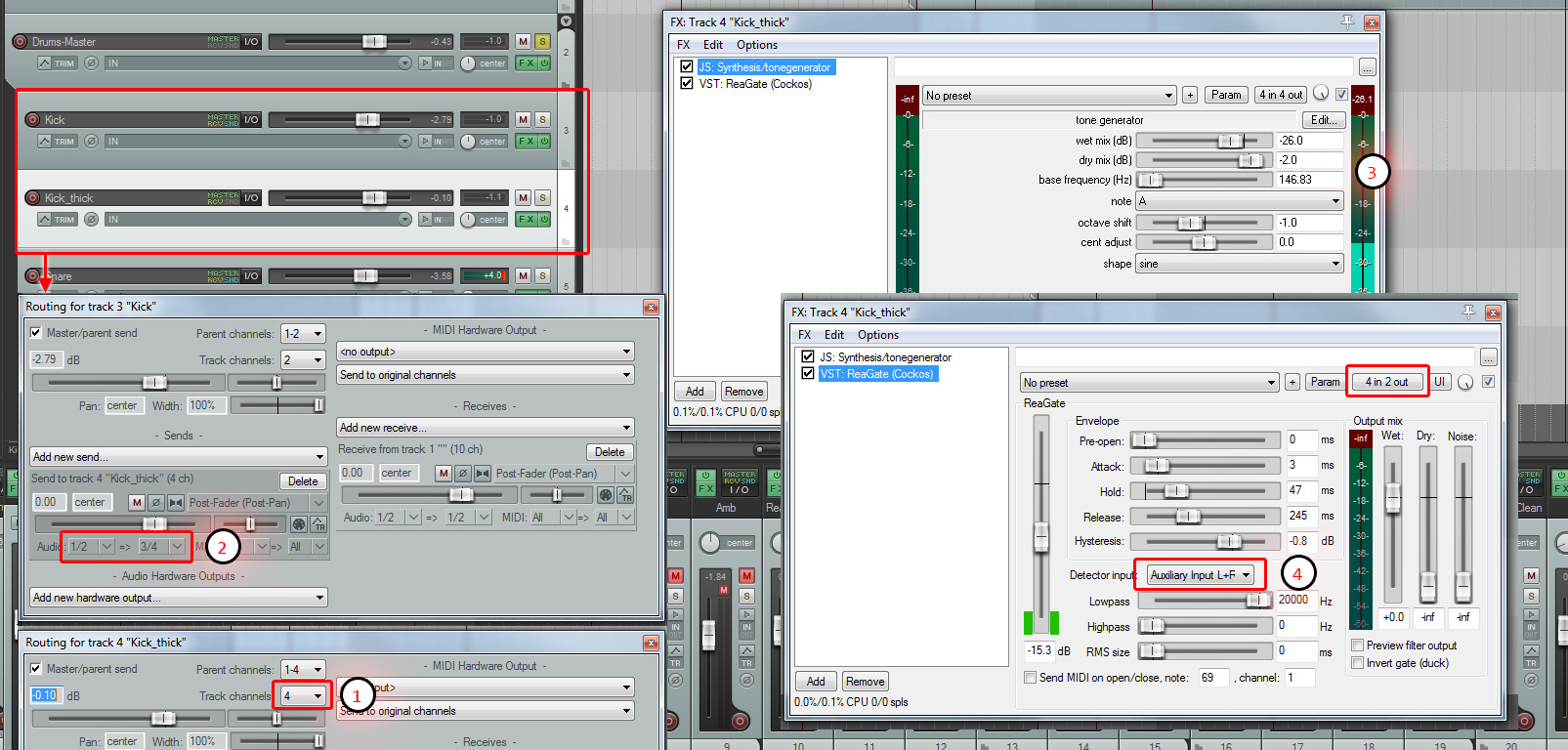Mute the send to track 4 Kick_thick
Viewport: 1568px width, 750px height.
pyautogui.click(x=137, y=502)
